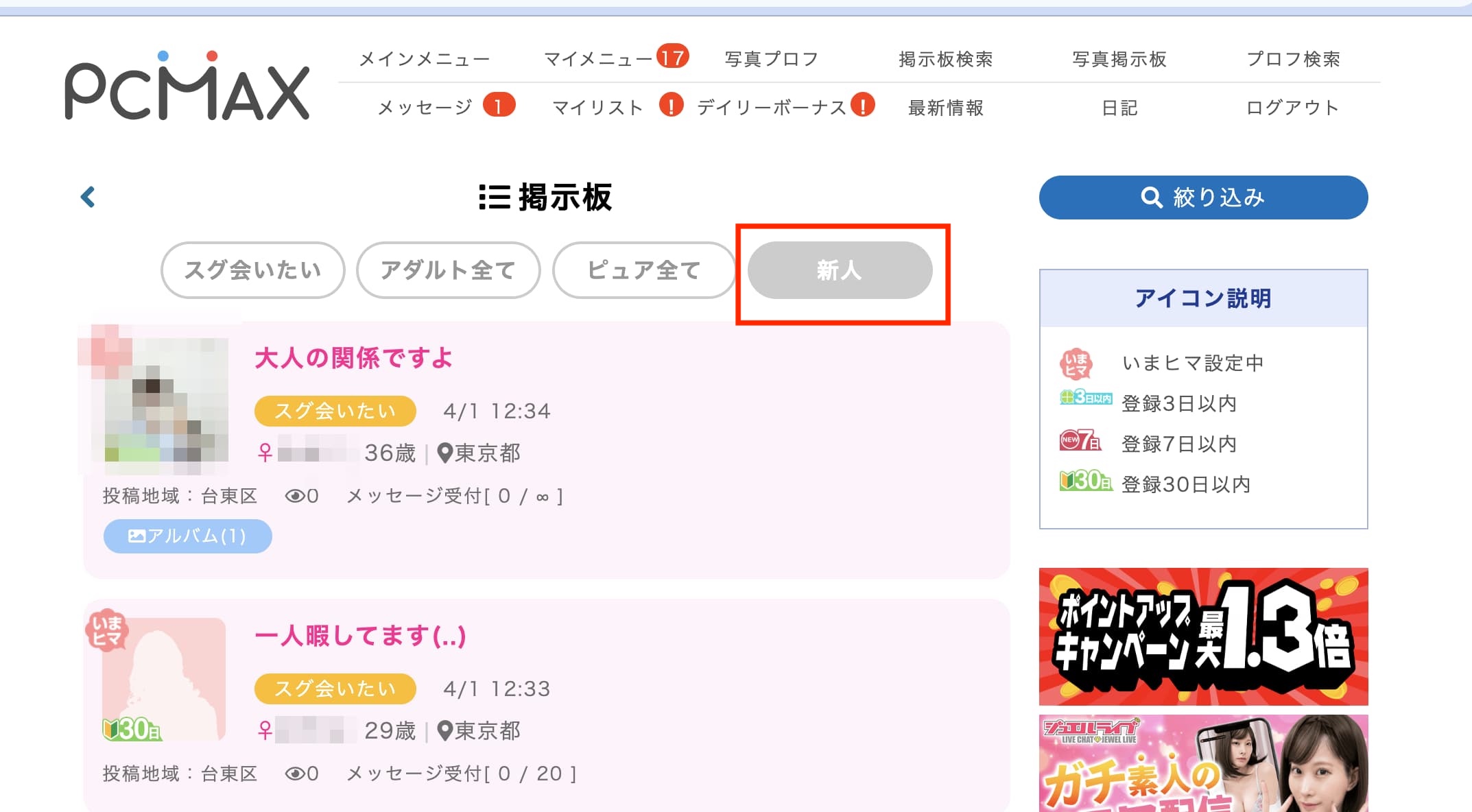Open the post titled 大人の関係ですよ
The image size is (1472, 812).
point(354,357)
